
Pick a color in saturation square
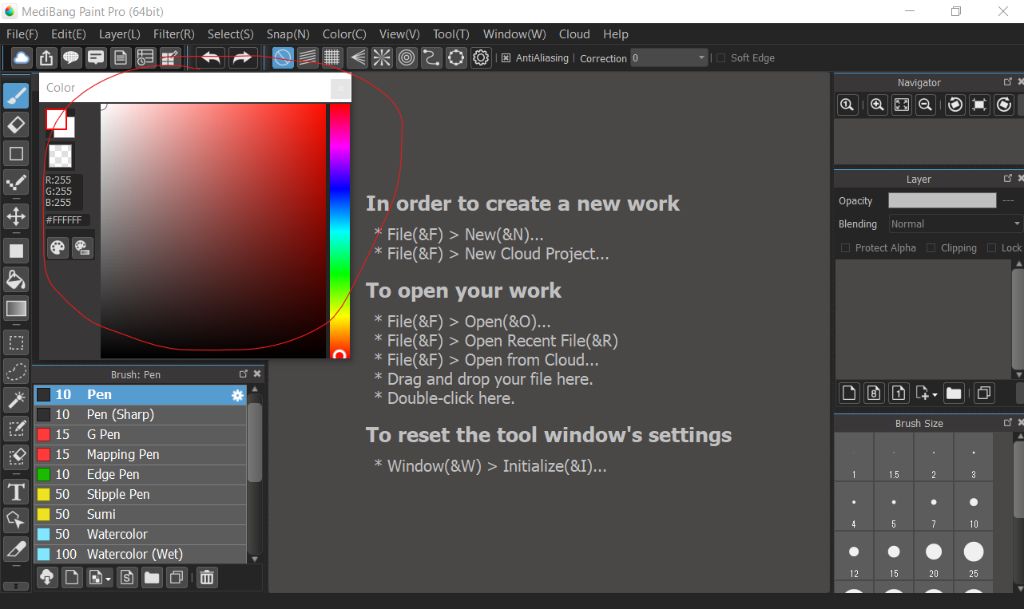click(214, 230)
